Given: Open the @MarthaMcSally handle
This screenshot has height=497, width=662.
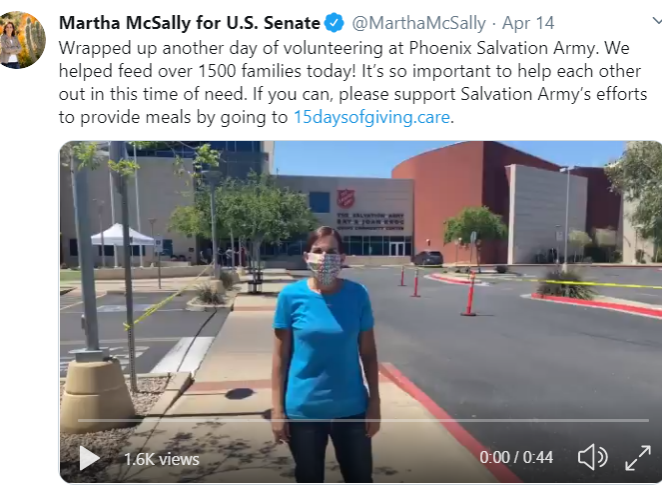Looking at the screenshot, I should 419,23.
